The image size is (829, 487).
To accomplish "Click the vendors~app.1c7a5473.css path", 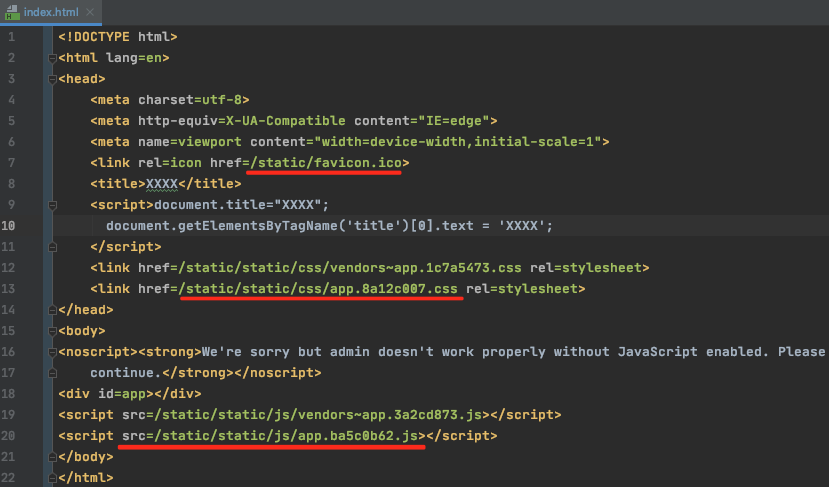I will (349, 268).
